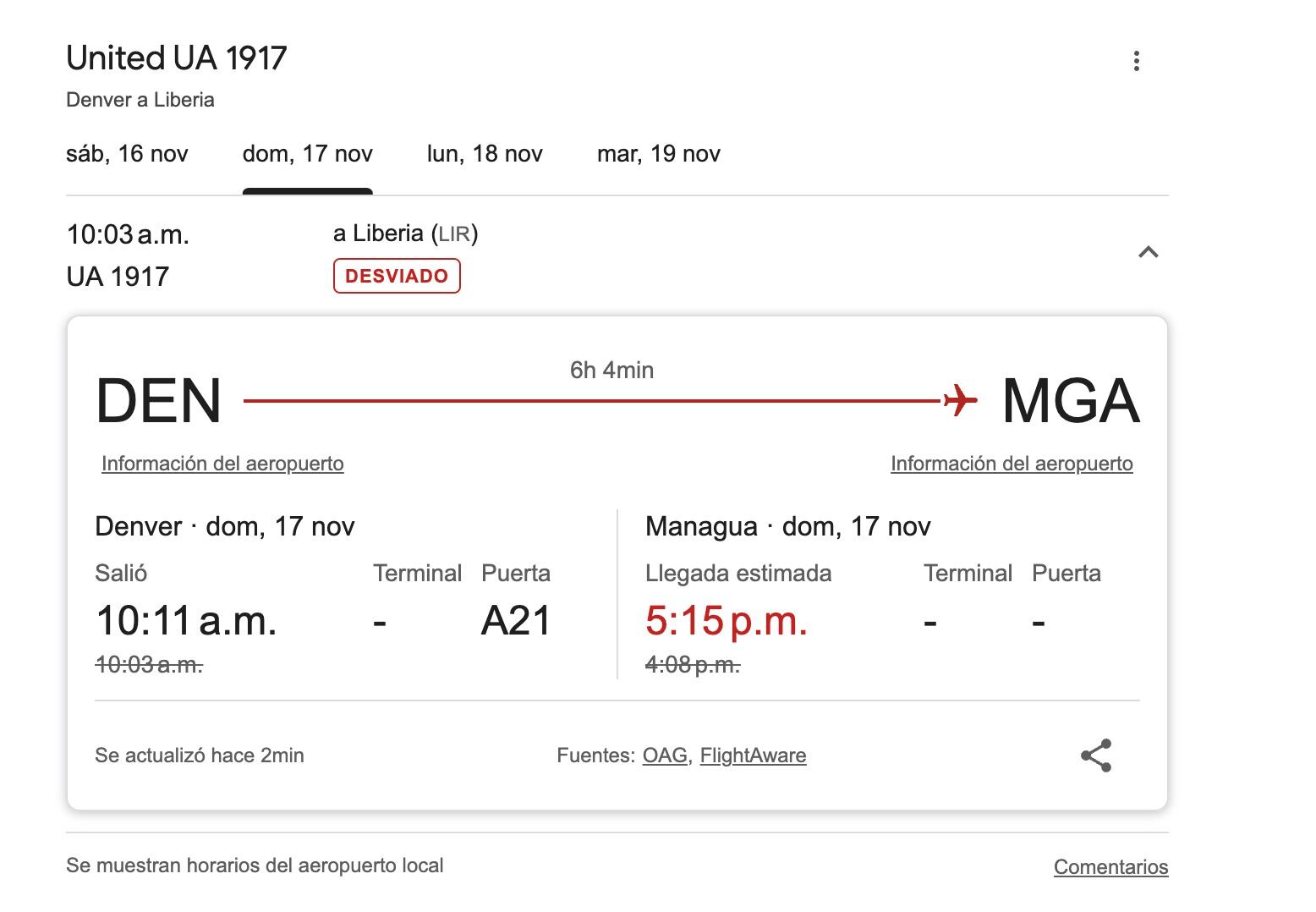Open the three-dot more options menu

[1136, 61]
